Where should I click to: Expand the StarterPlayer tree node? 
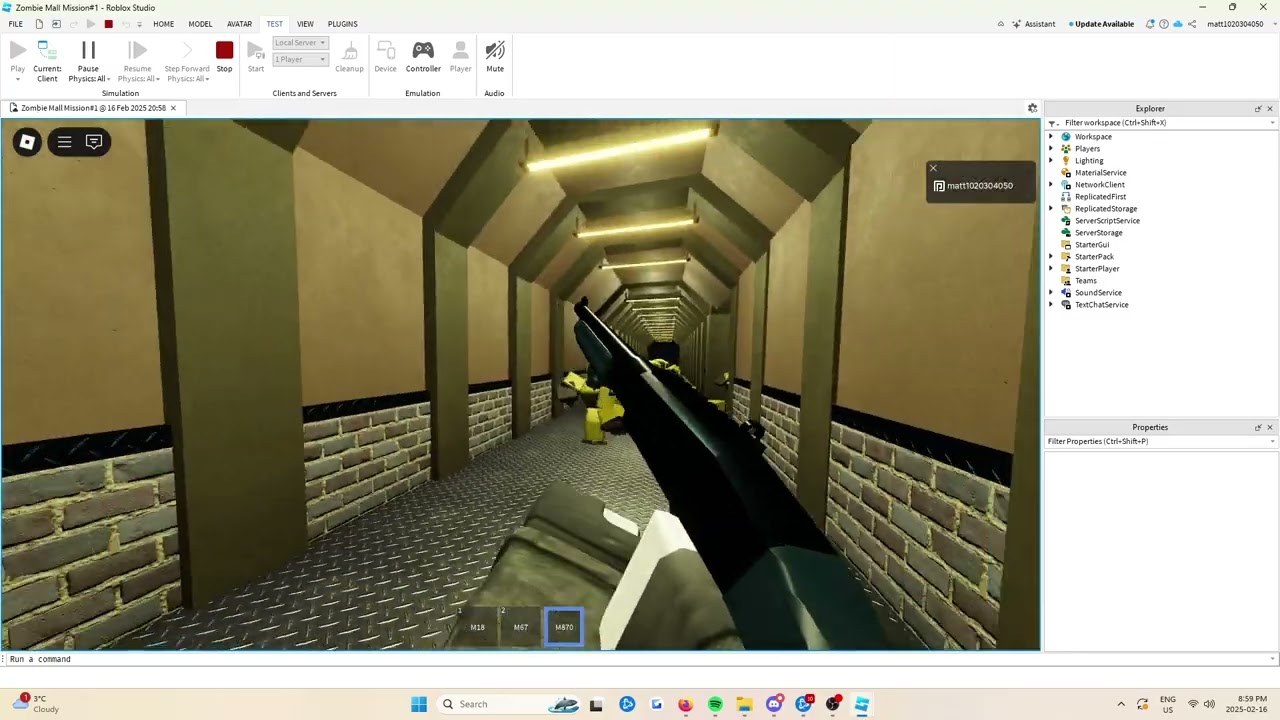[x=1051, y=269]
